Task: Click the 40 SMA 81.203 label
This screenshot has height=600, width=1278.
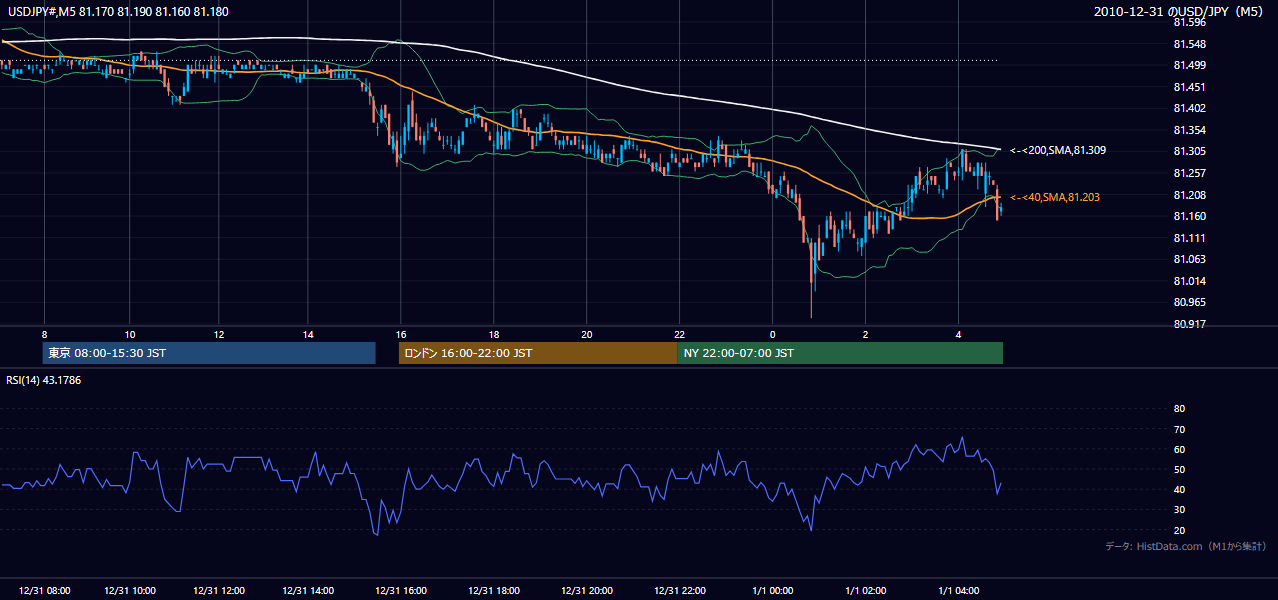Action: pos(1055,198)
